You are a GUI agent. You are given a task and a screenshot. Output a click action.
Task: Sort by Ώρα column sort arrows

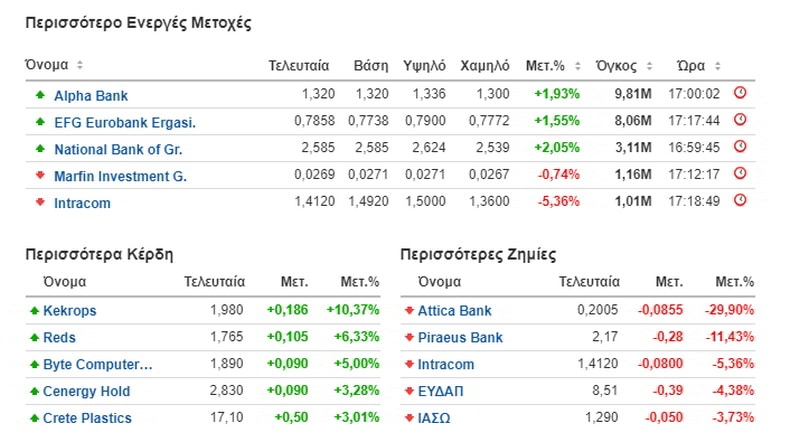717,66
